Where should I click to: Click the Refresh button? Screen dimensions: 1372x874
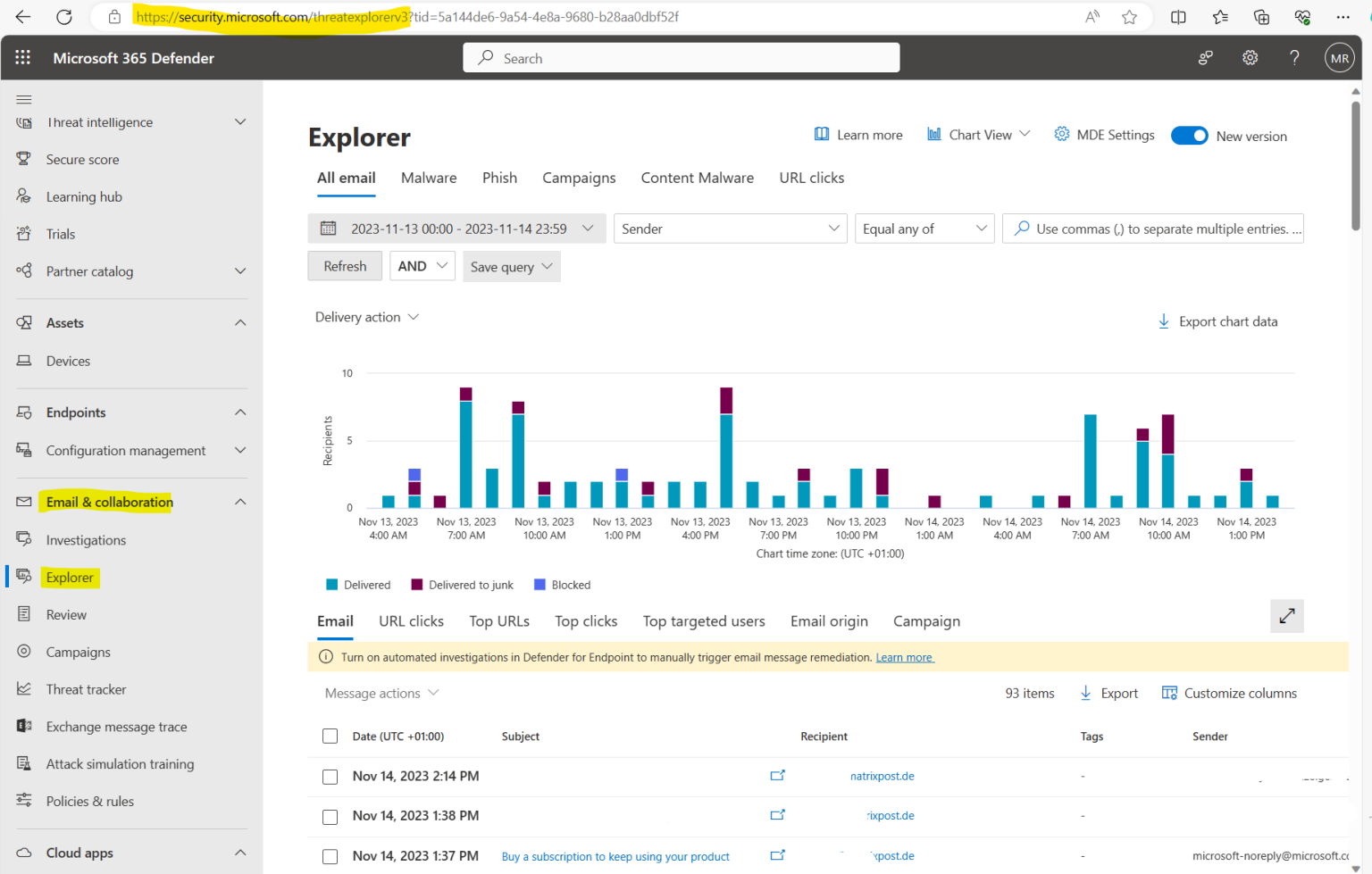pyautogui.click(x=345, y=265)
